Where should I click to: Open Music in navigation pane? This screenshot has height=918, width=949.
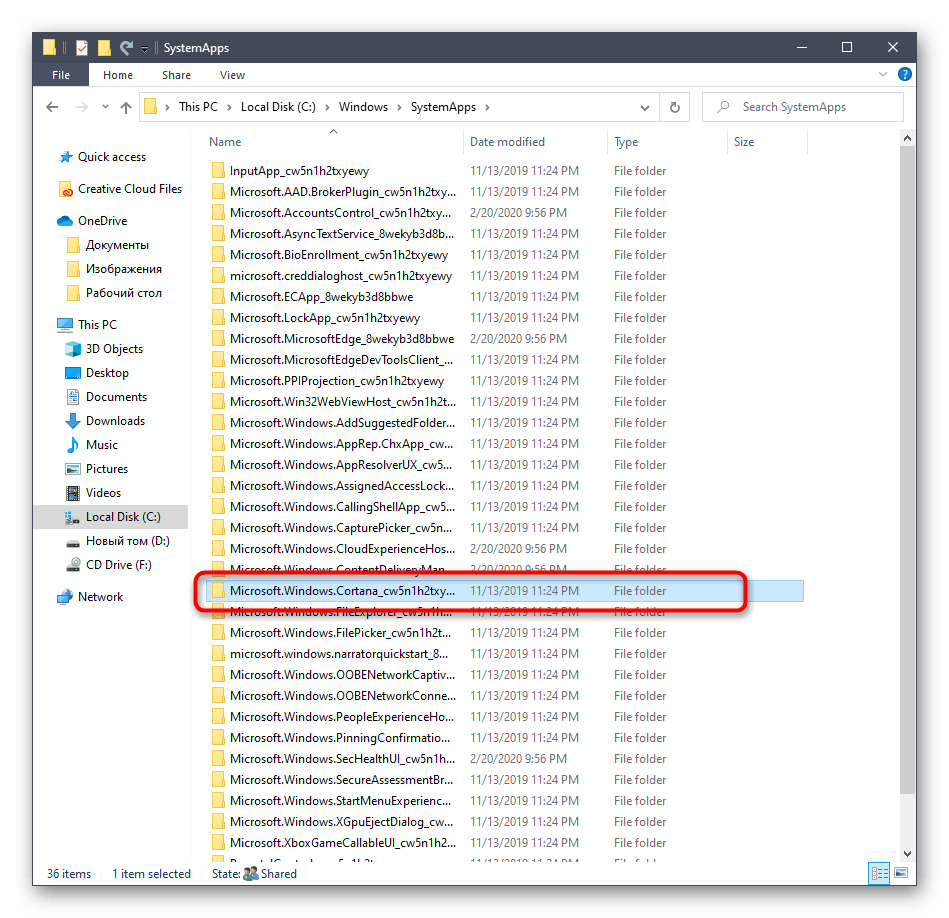91,445
